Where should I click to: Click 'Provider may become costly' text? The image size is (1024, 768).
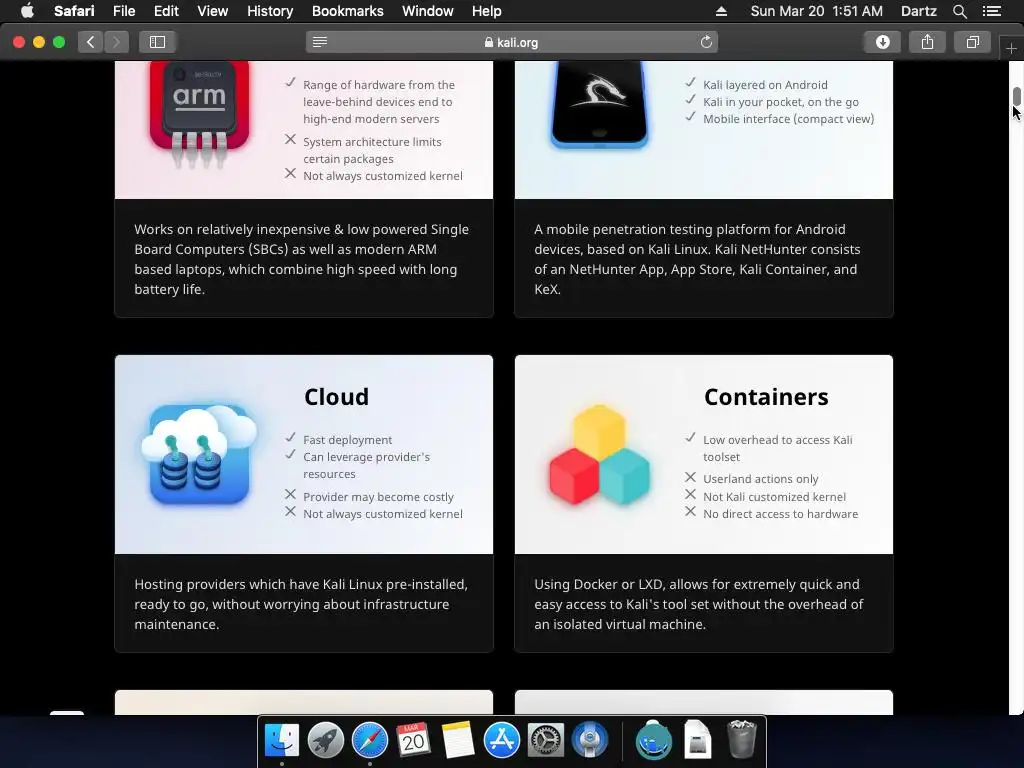point(378,497)
